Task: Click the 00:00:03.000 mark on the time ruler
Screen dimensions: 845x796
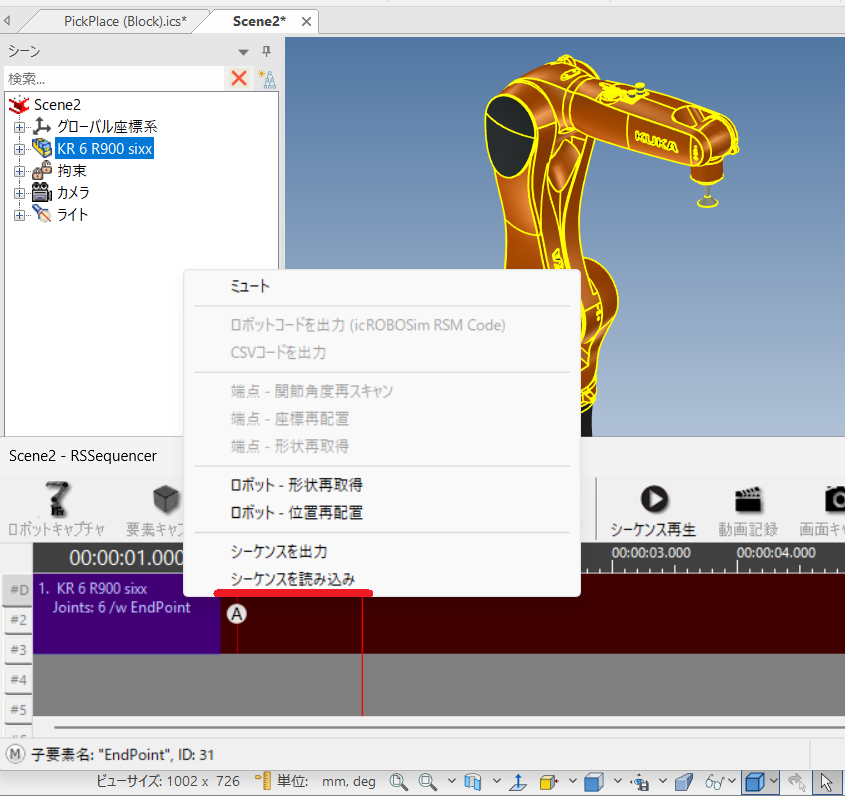Action: coord(650,552)
